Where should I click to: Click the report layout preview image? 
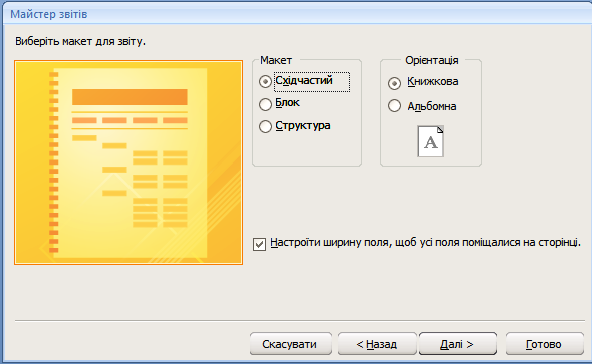(x=128, y=162)
